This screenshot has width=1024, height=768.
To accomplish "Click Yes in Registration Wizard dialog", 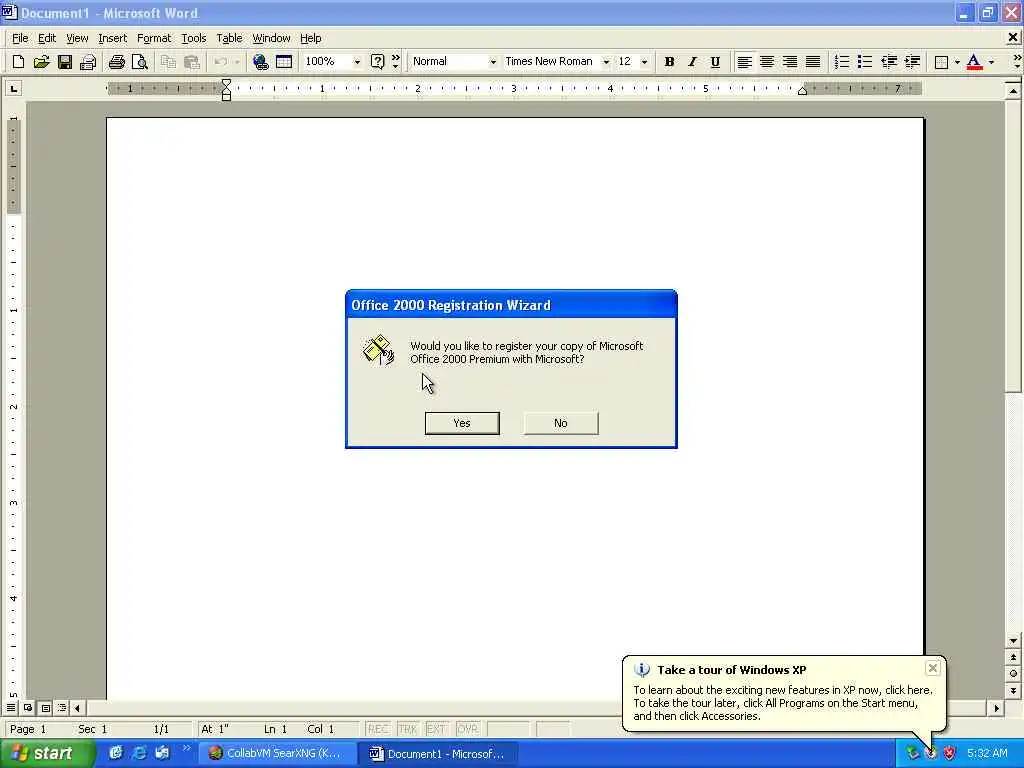I will coord(462,423).
